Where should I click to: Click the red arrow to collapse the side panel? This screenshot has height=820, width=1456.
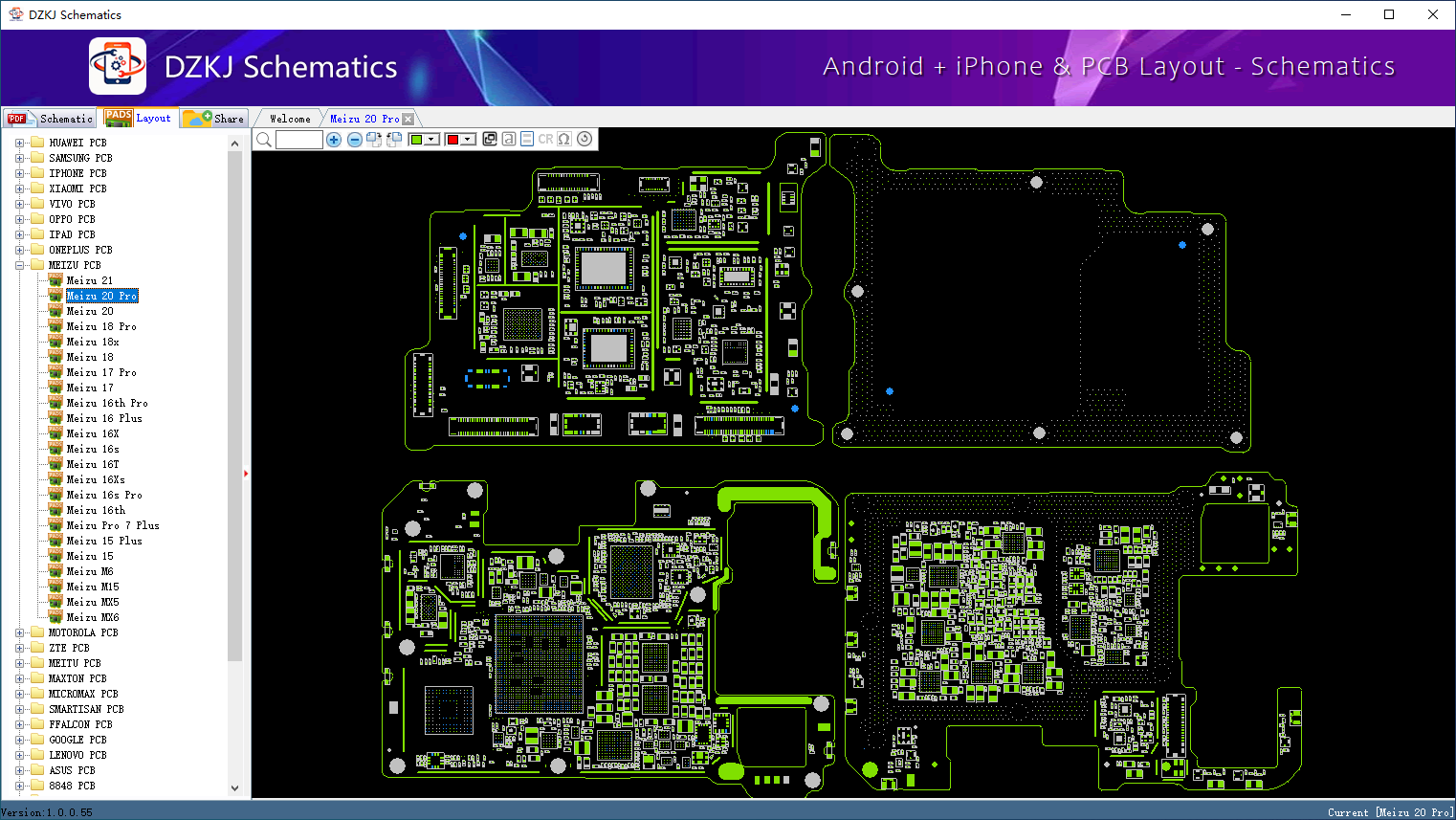246,473
